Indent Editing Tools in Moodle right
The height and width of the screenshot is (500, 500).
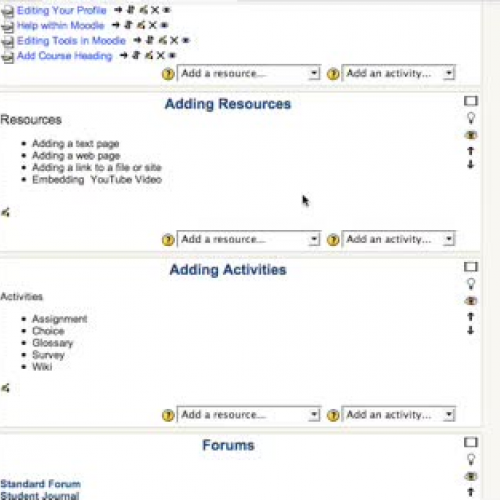(x=137, y=40)
